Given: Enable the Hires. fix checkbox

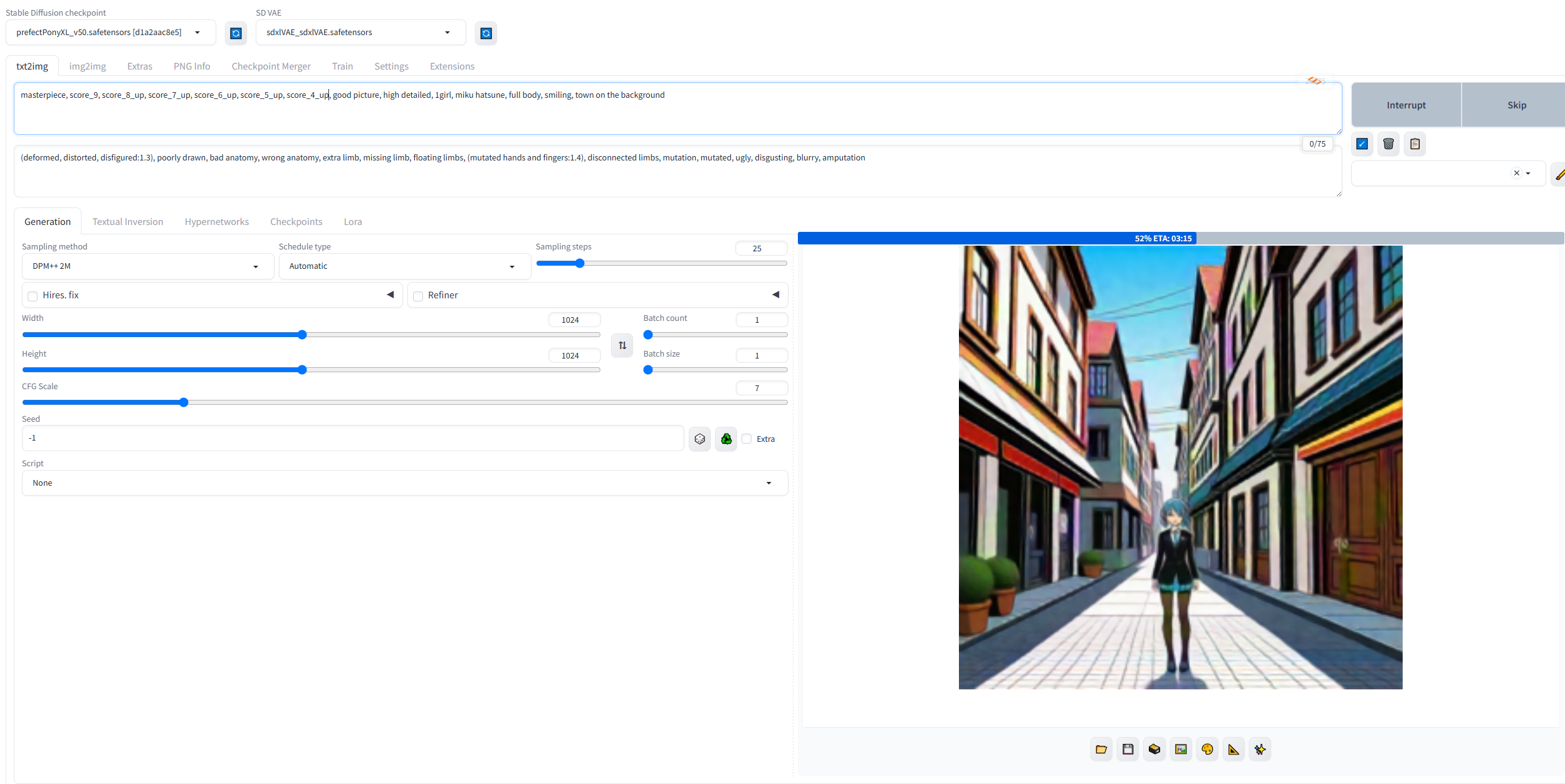Looking at the screenshot, I should coord(33,296).
